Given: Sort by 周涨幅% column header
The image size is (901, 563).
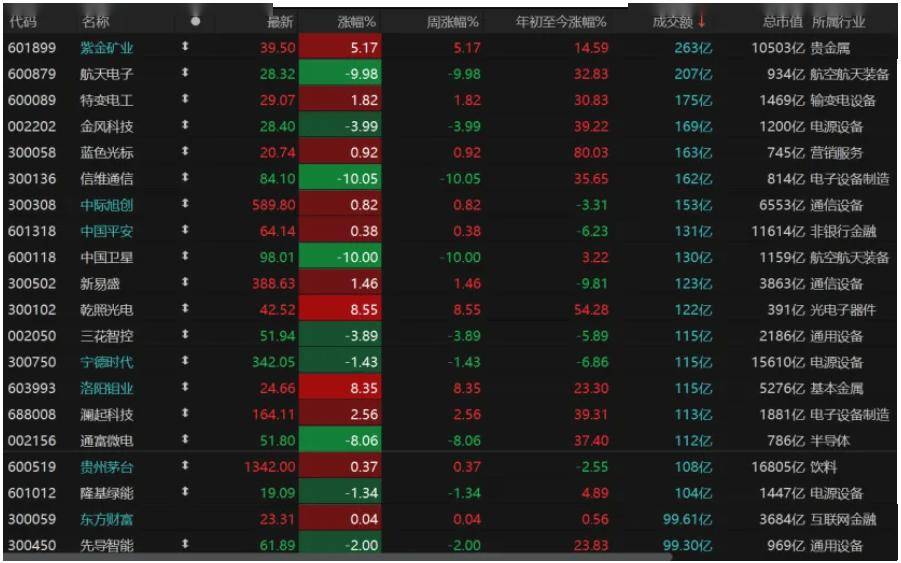Looking at the screenshot, I should click(x=452, y=21).
